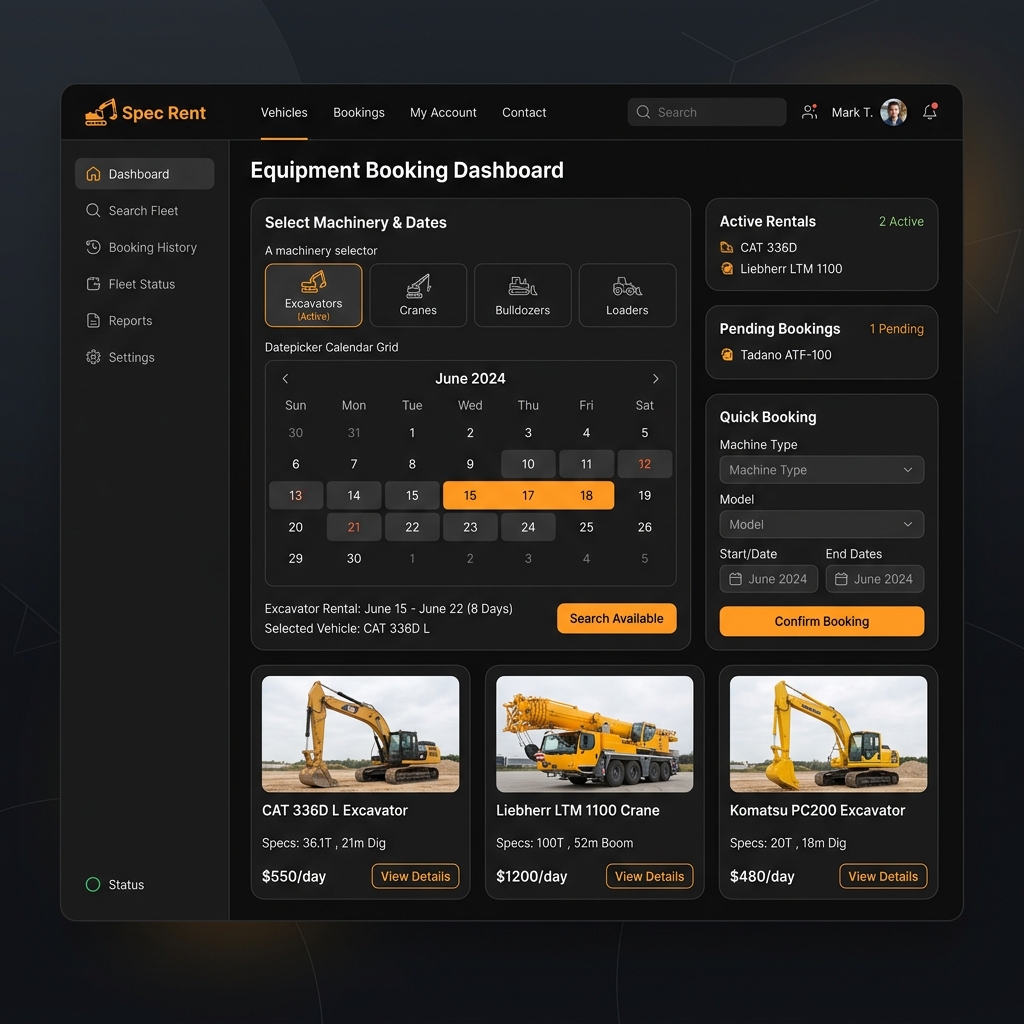Click the search magnifier icon in top bar
The height and width of the screenshot is (1024, 1024).
point(643,112)
